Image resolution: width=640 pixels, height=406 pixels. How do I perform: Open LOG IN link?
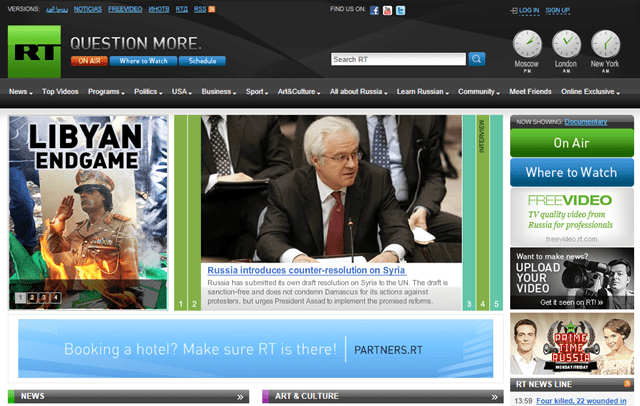(x=529, y=11)
